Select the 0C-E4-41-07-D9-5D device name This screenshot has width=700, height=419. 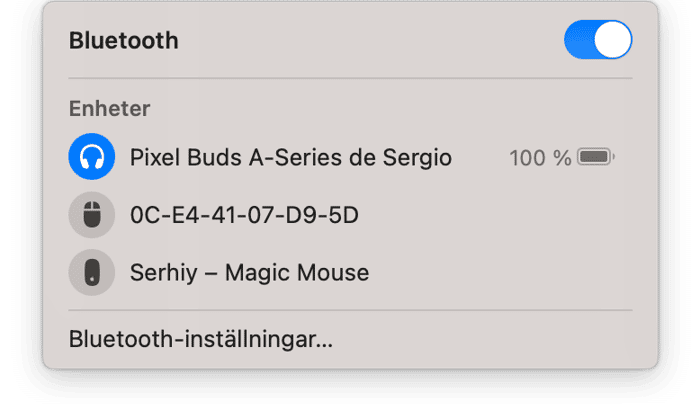pyautogui.click(x=244, y=215)
